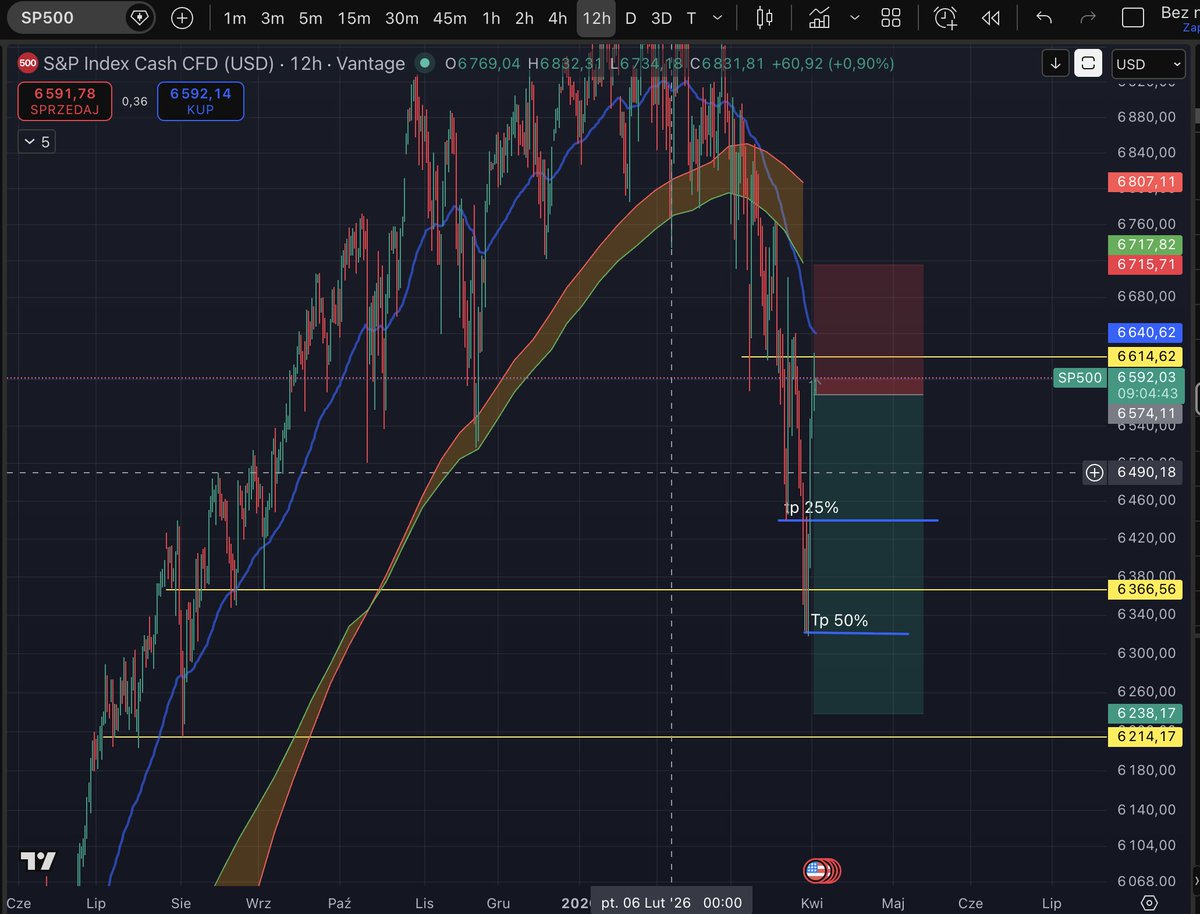This screenshot has height=914, width=1200.
Task: Click the 'Paź' month on time axis
Action: tap(340, 902)
